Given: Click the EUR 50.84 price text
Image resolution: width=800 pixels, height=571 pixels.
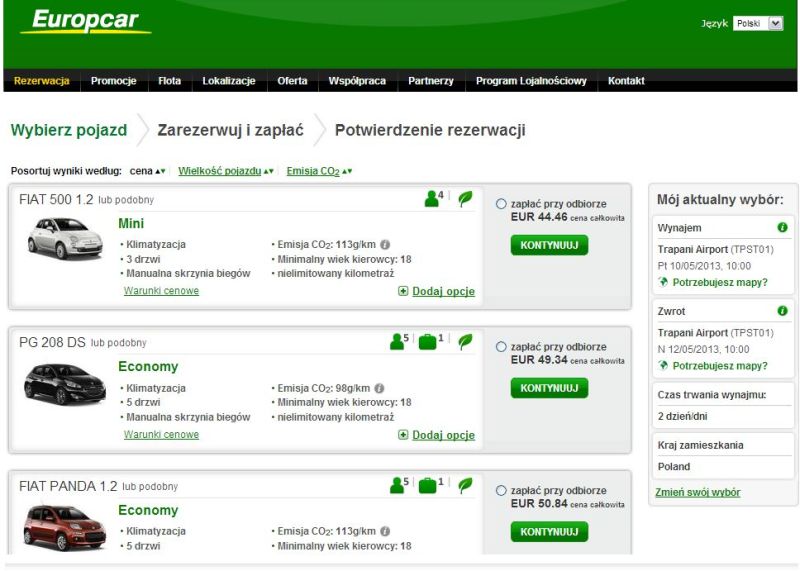Looking at the screenshot, I should click(539, 504).
